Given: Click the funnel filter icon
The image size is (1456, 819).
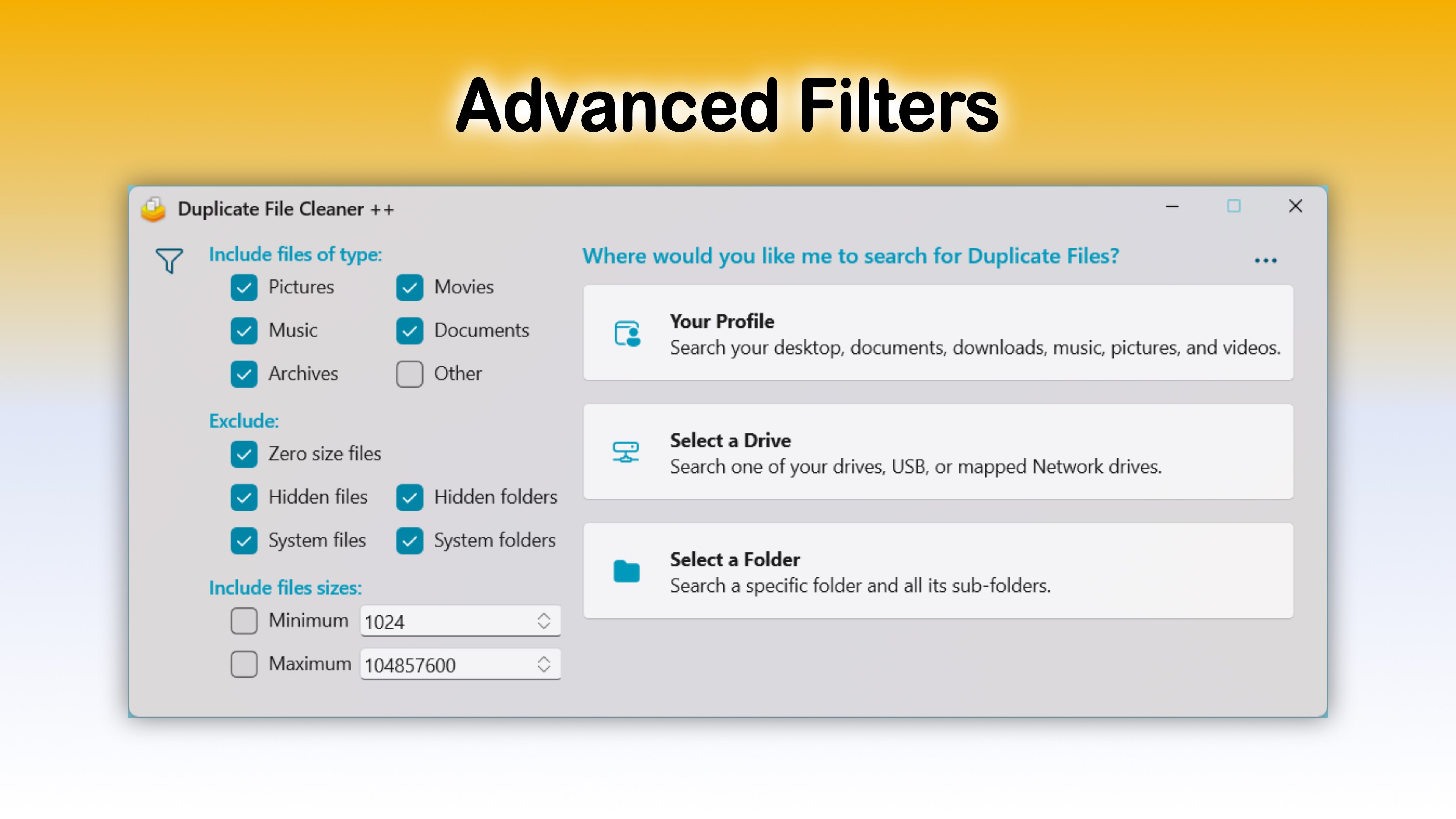Looking at the screenshot, I should 169,260.
